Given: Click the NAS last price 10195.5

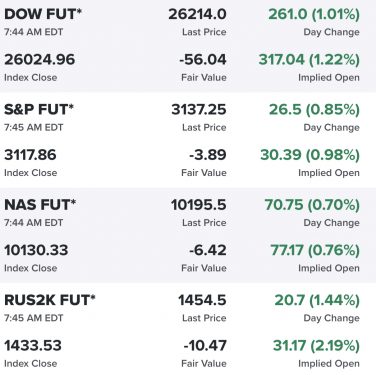Looking at the screenshot, I should [x=199, y=205].
